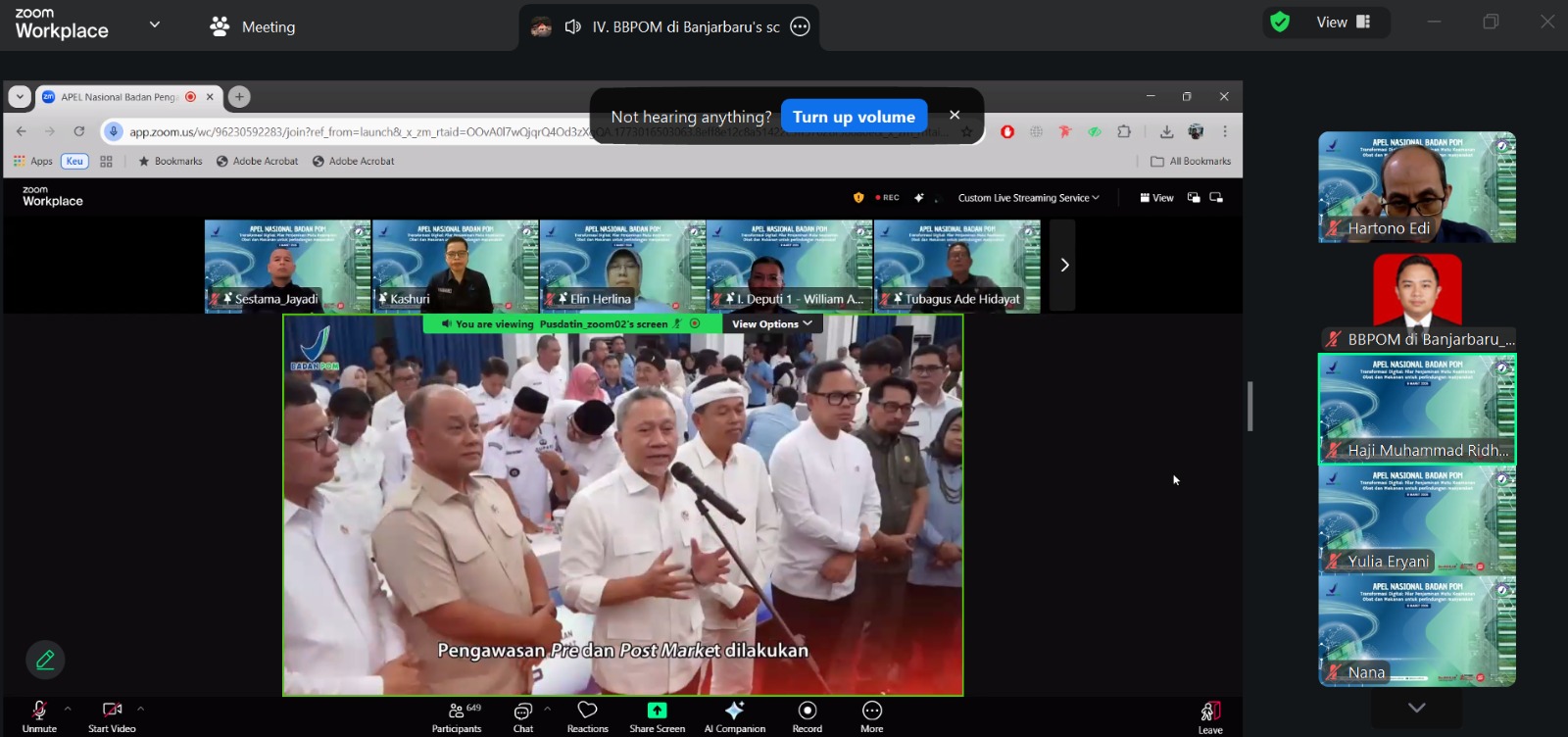
Task: Start sharing your screen
Action: [x=657, y=715]
